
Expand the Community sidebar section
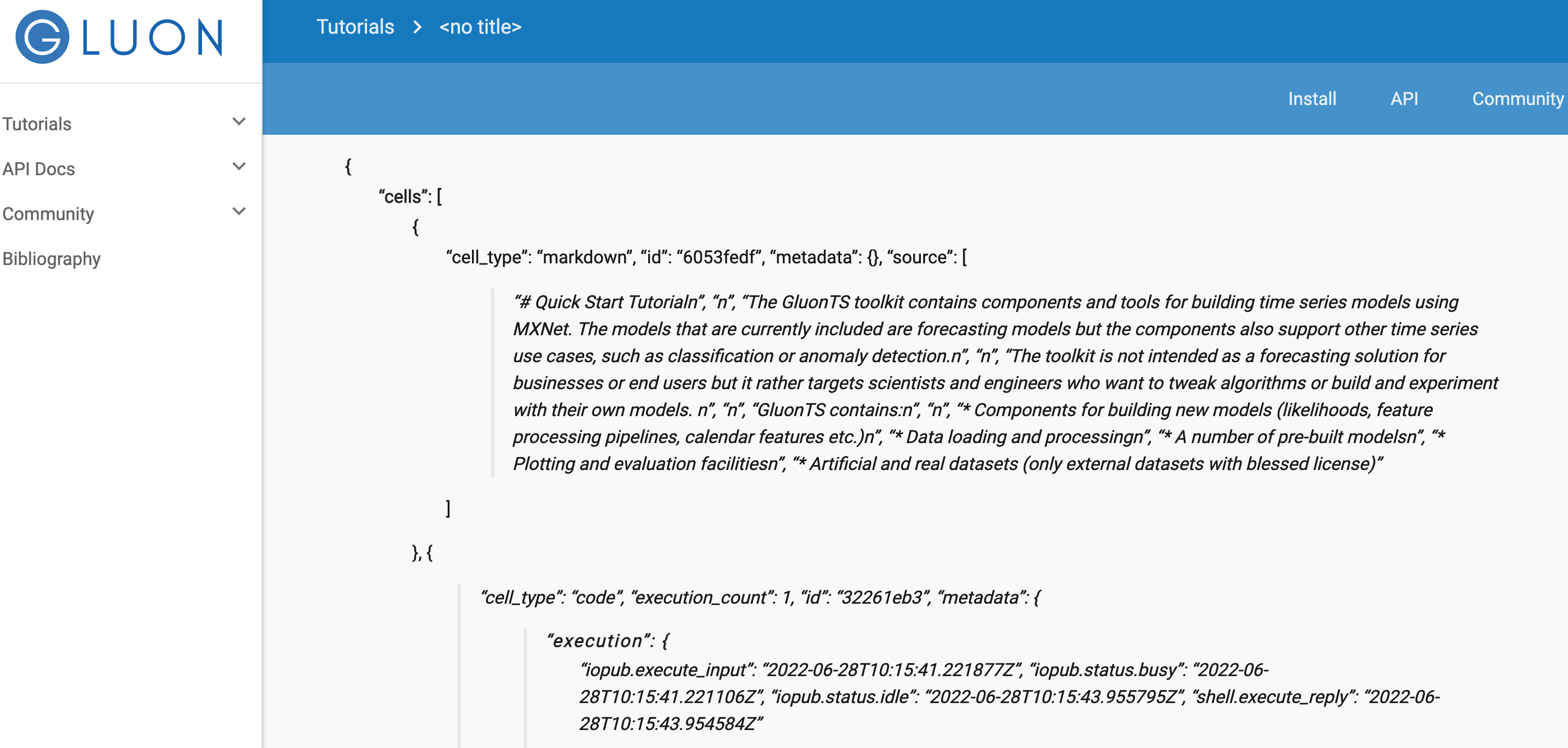point(239,211)
